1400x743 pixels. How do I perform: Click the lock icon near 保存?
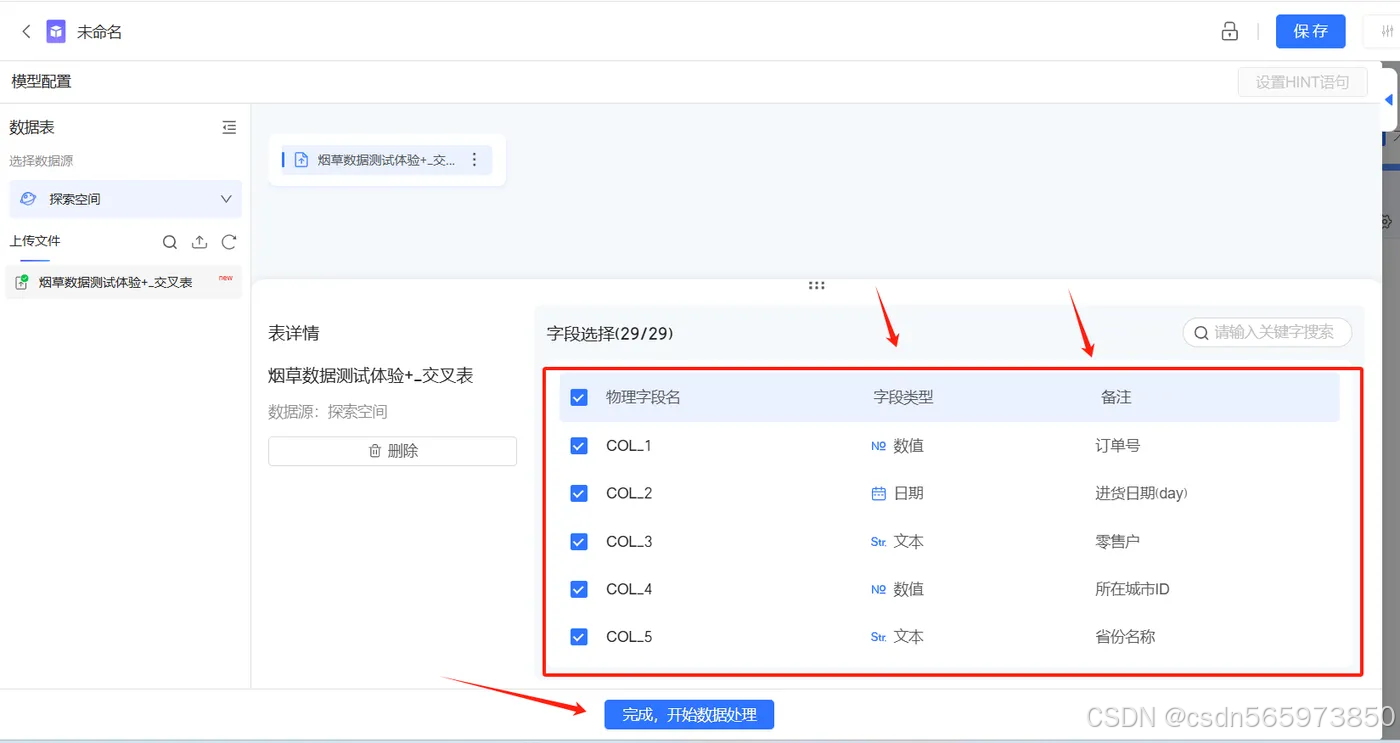1229,31
